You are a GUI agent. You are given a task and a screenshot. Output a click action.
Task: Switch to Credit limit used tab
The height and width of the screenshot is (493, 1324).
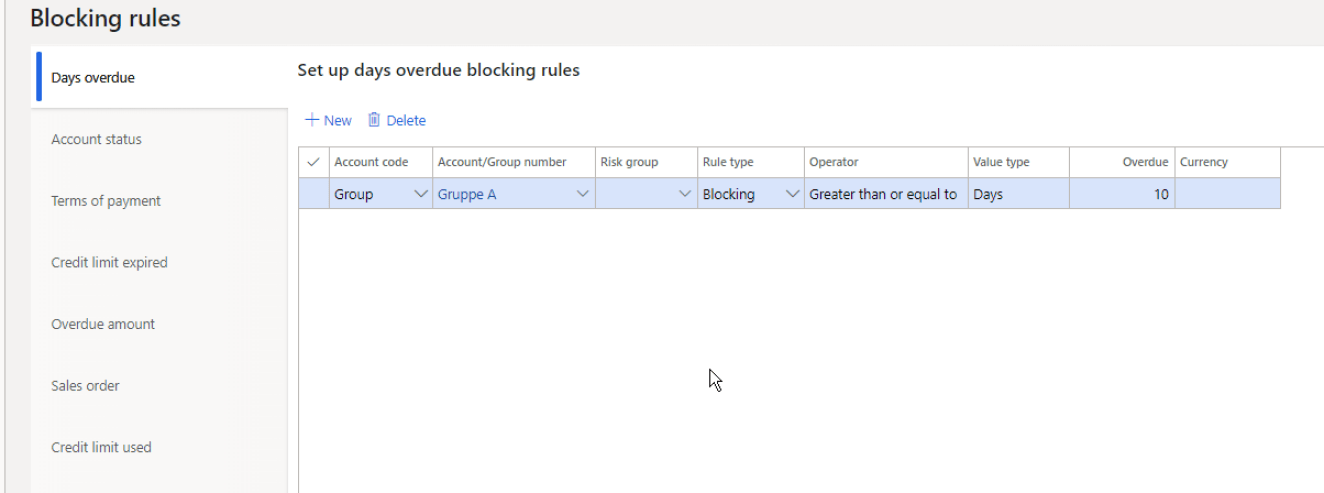(101, 447)
